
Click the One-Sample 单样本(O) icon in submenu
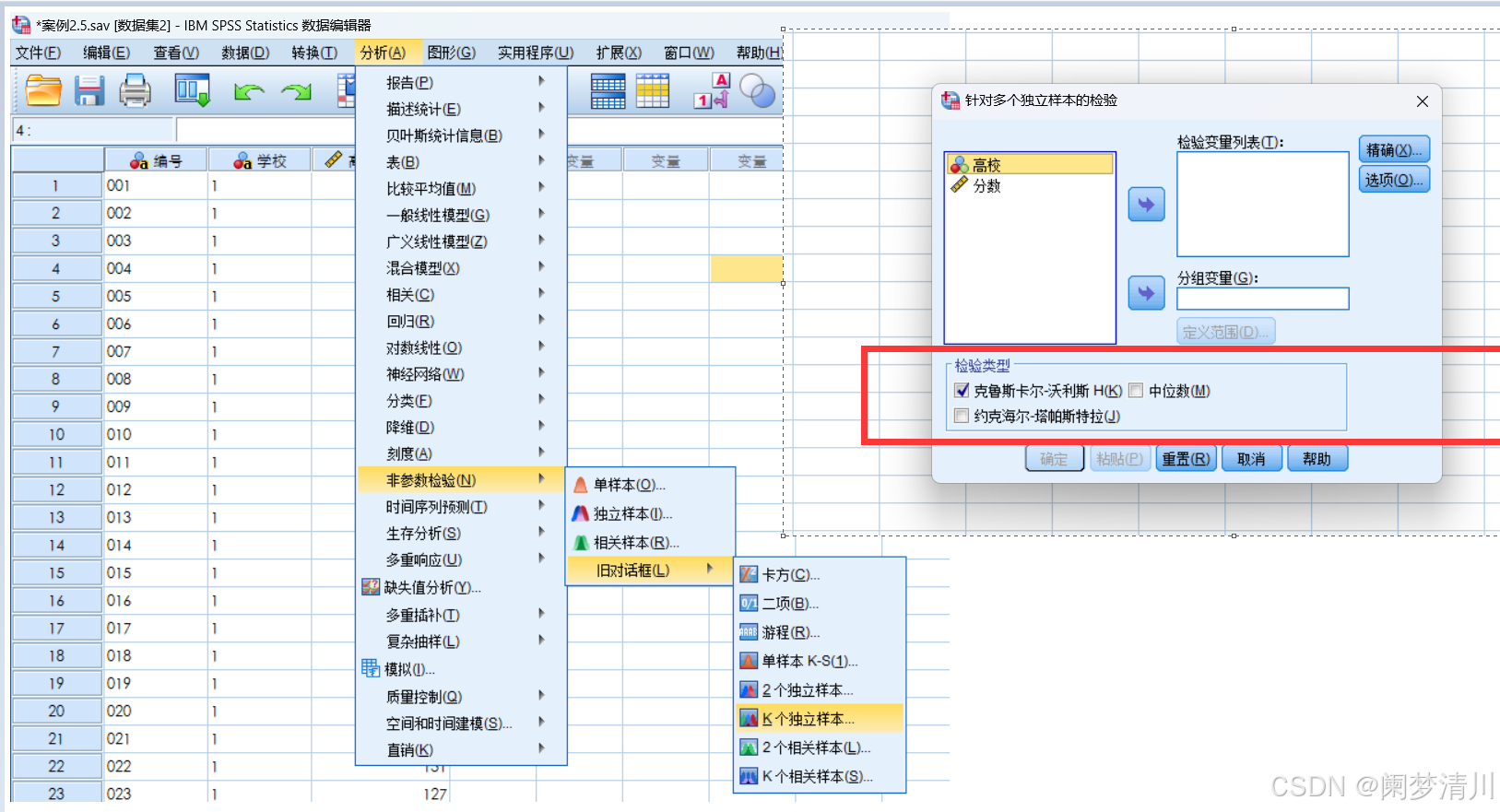point(581,485)
